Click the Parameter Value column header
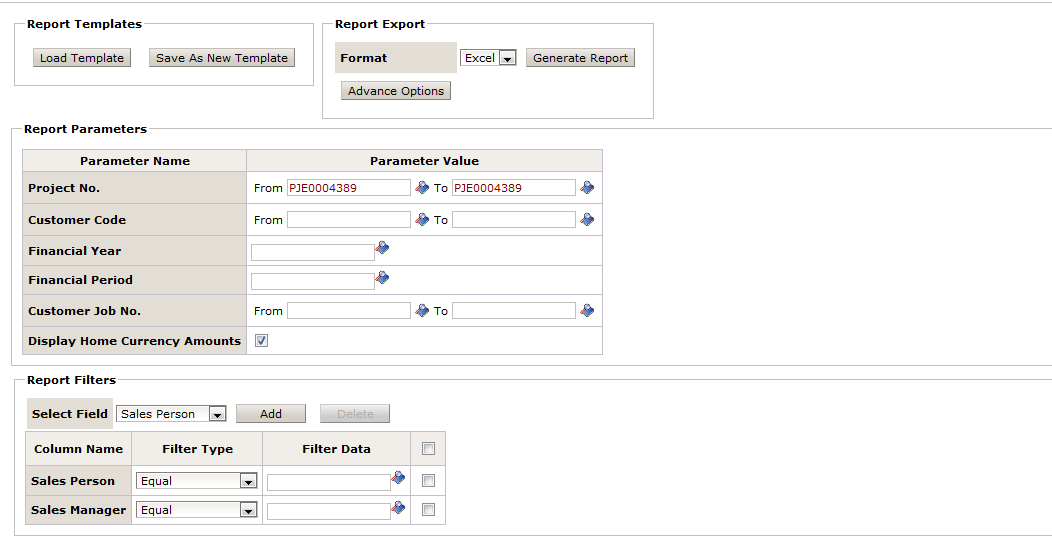Screen dimensions: 1052x546 425,161
